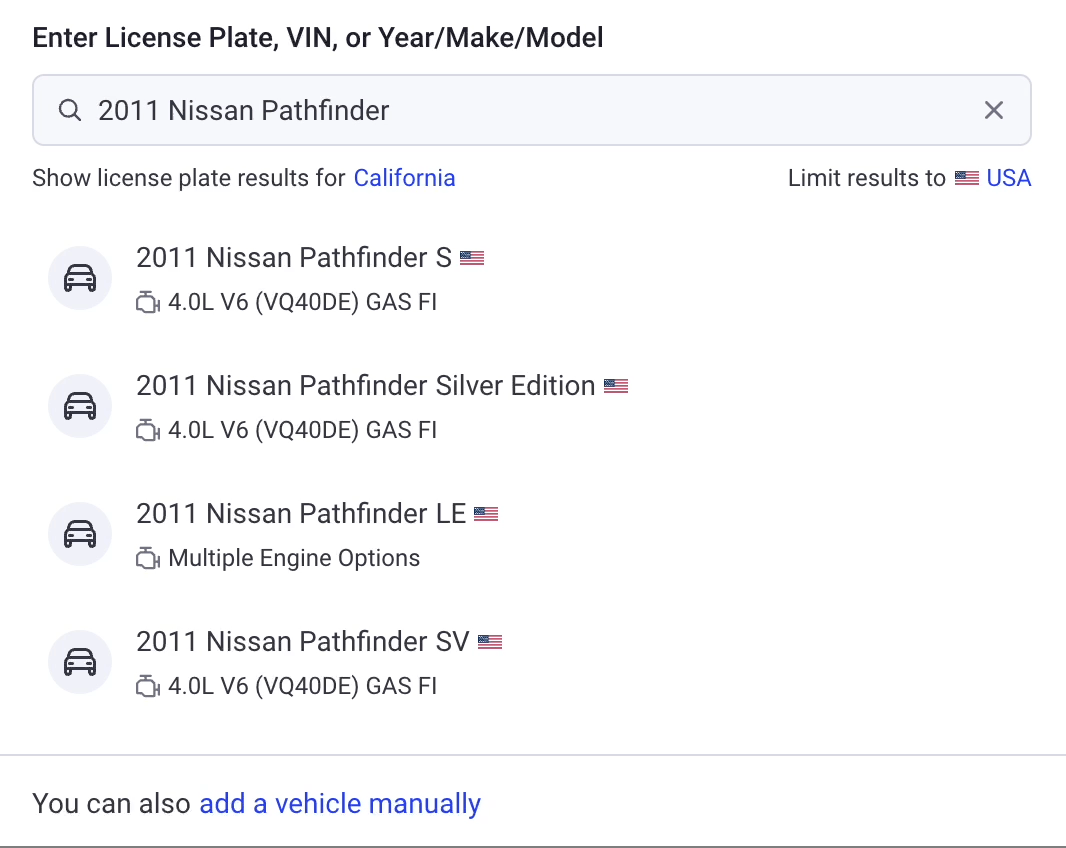Click the car icon for the Silver Edition

coord(80,406)
